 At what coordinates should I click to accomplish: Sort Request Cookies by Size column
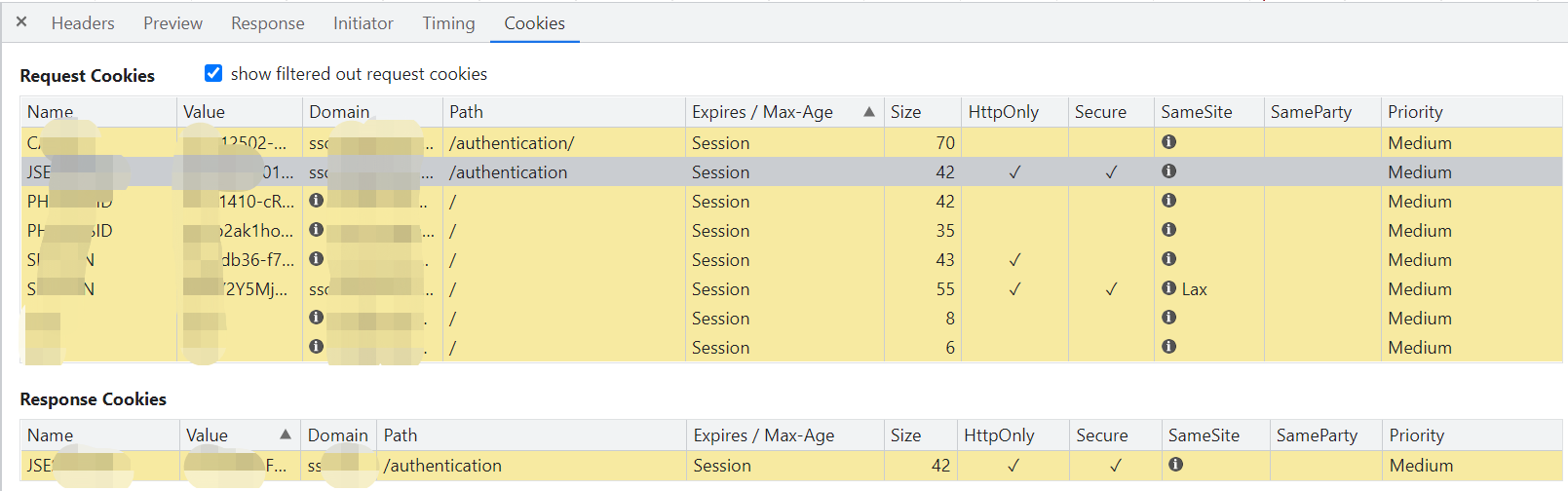905,112
